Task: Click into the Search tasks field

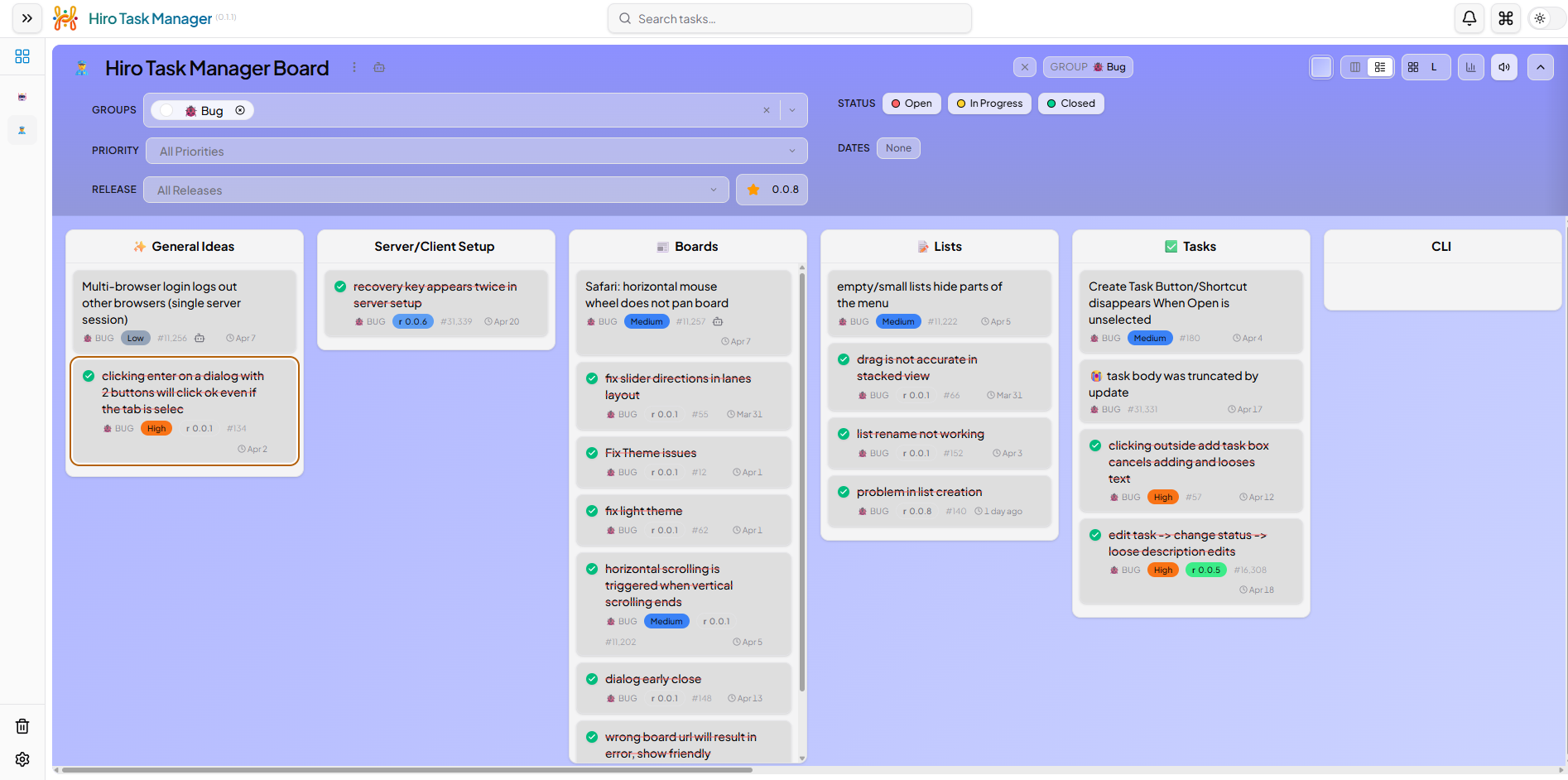Action: [789, 18]
